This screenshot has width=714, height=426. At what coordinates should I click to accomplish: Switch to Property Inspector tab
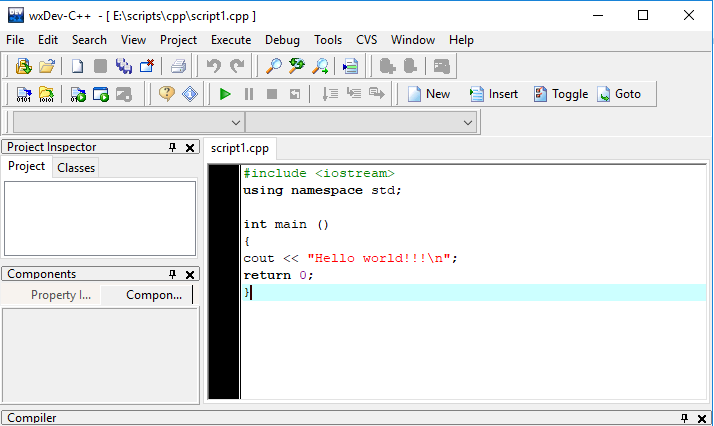pos(61,295)
